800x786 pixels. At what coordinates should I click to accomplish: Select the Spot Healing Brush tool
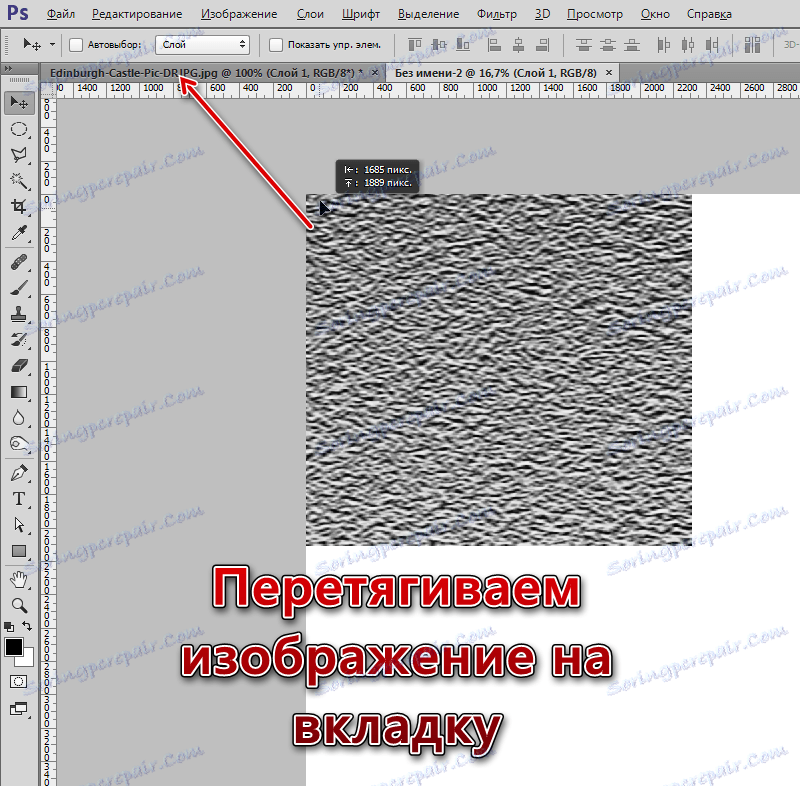coord(19,263)
